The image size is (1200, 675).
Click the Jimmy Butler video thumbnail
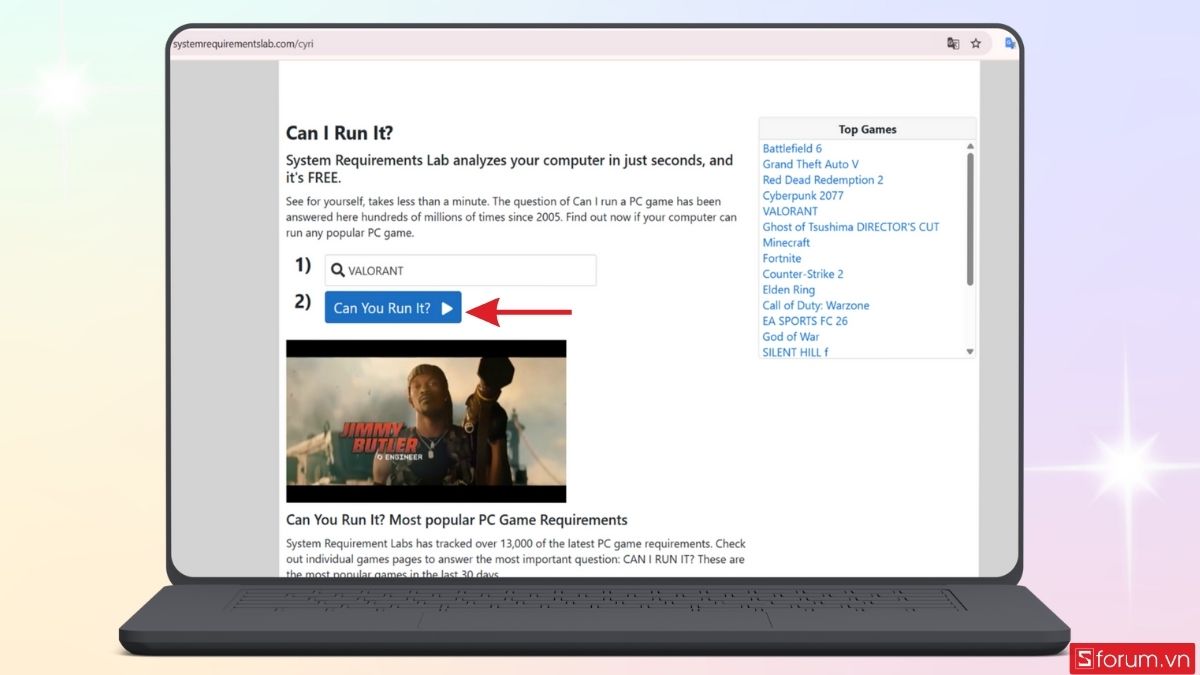pos(426,421)
